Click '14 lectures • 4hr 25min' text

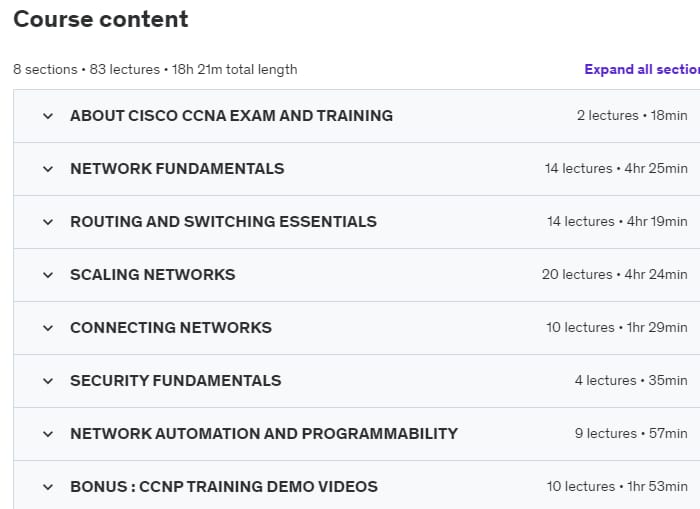pos(616,169)
